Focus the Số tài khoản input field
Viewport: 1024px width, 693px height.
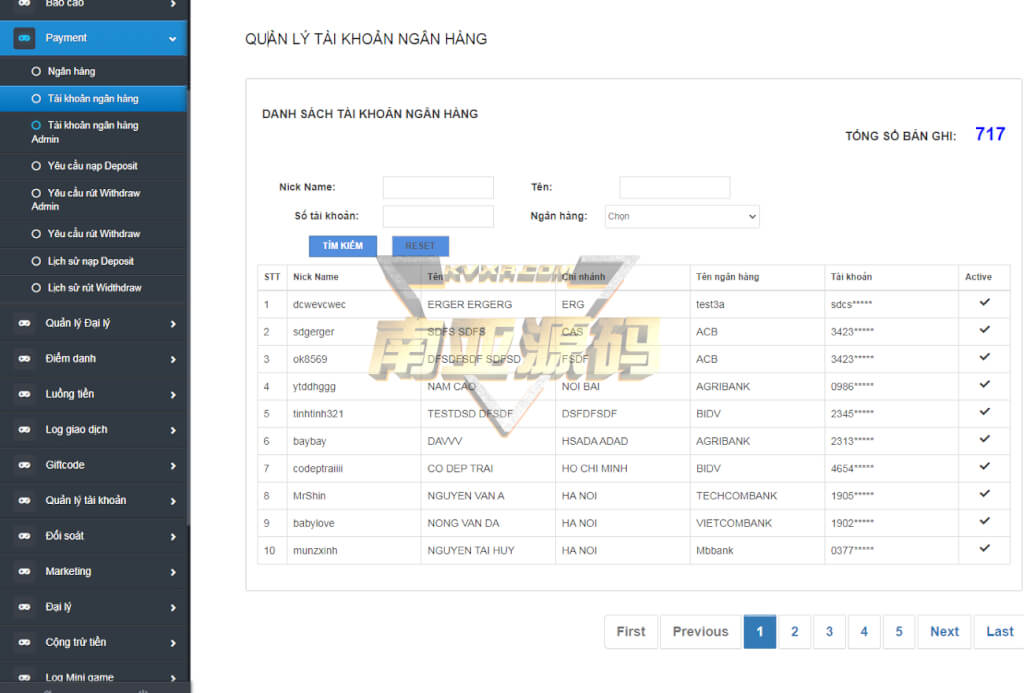[x=438, y=216]
